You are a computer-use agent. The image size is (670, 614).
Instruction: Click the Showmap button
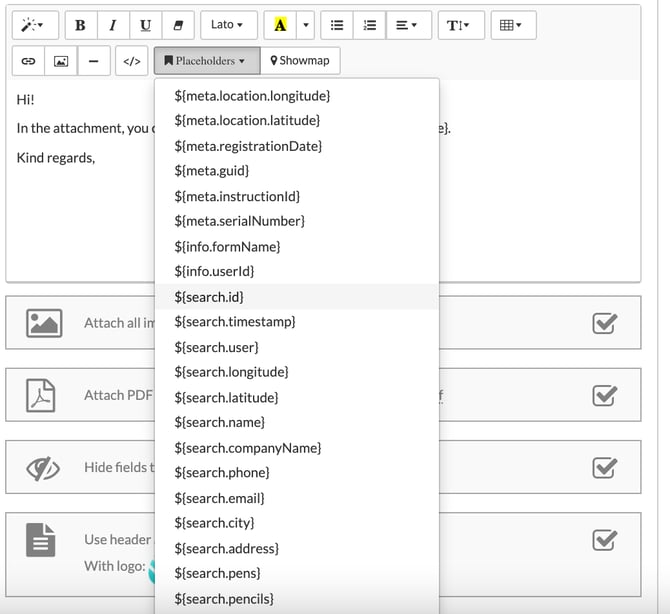pos(300,61)
